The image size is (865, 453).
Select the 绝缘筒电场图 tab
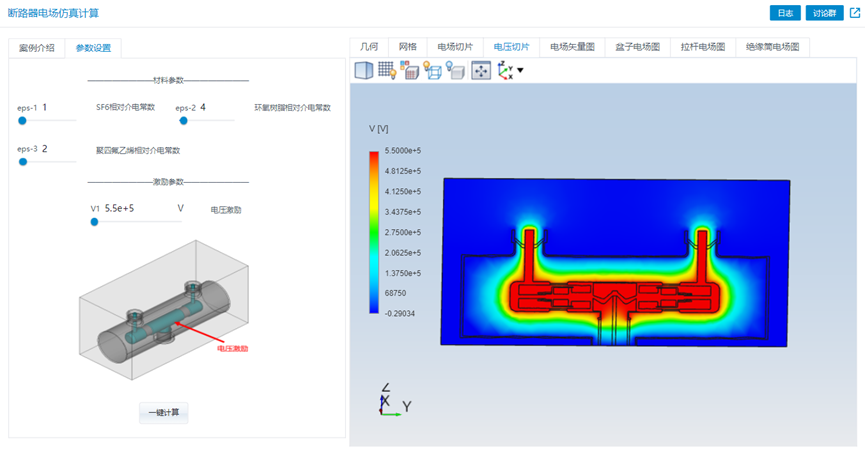click(x=772, y=47)
